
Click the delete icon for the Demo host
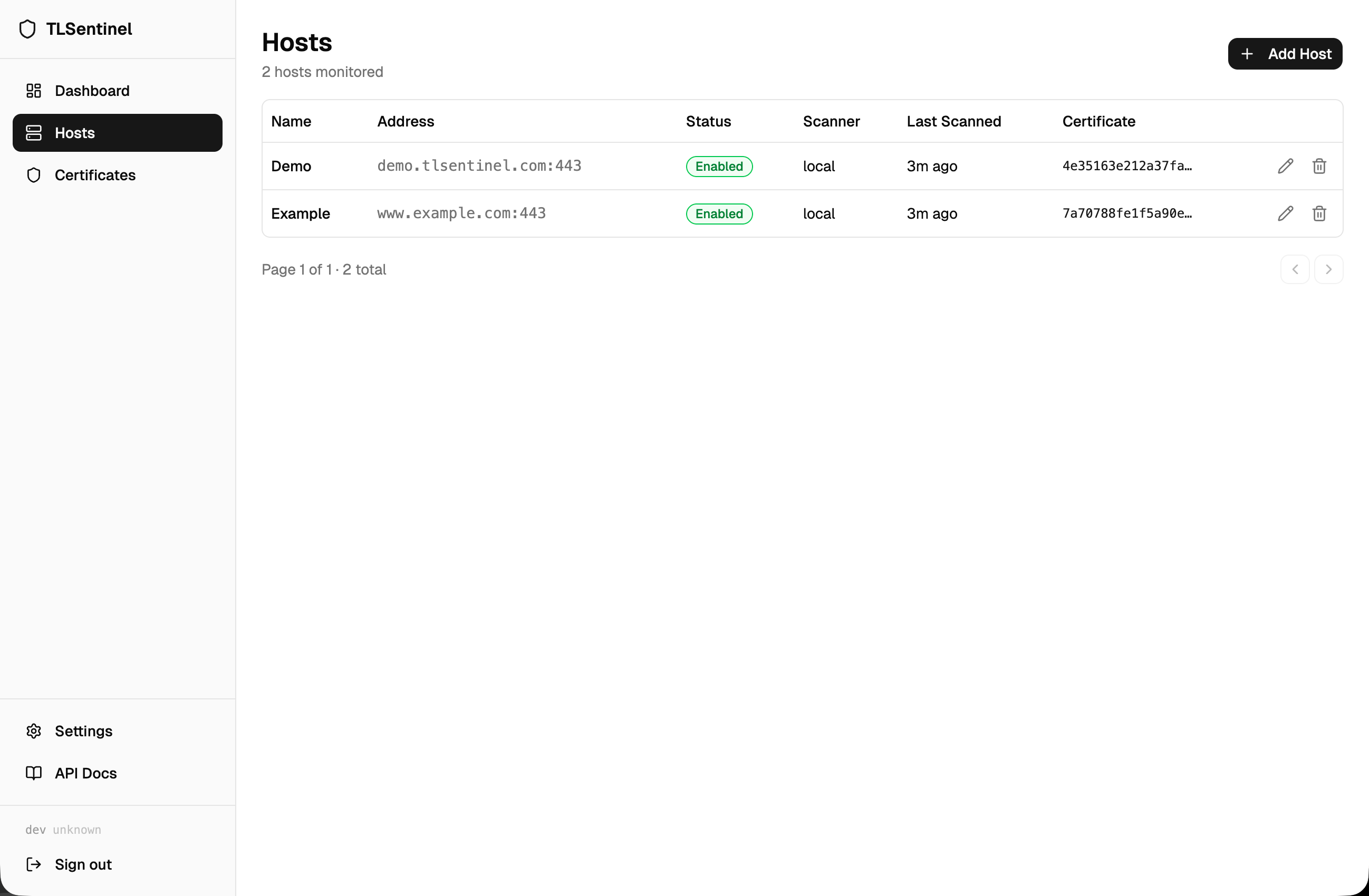pyautogui.click(x=1319, y=165)
